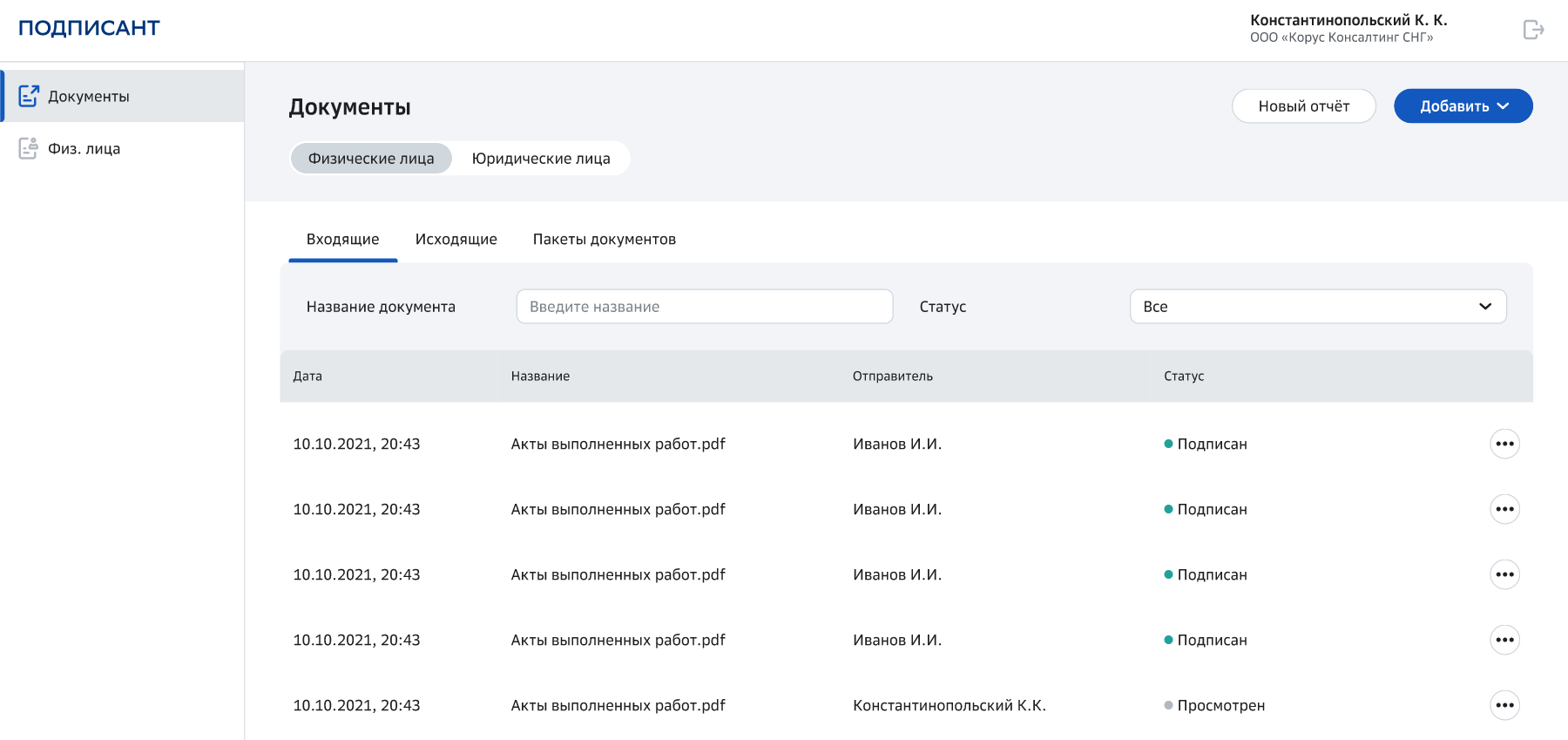Open the more options menu for the Константинопольский К.К. row
This screenshot has height=740, width=1568.
1504,705
